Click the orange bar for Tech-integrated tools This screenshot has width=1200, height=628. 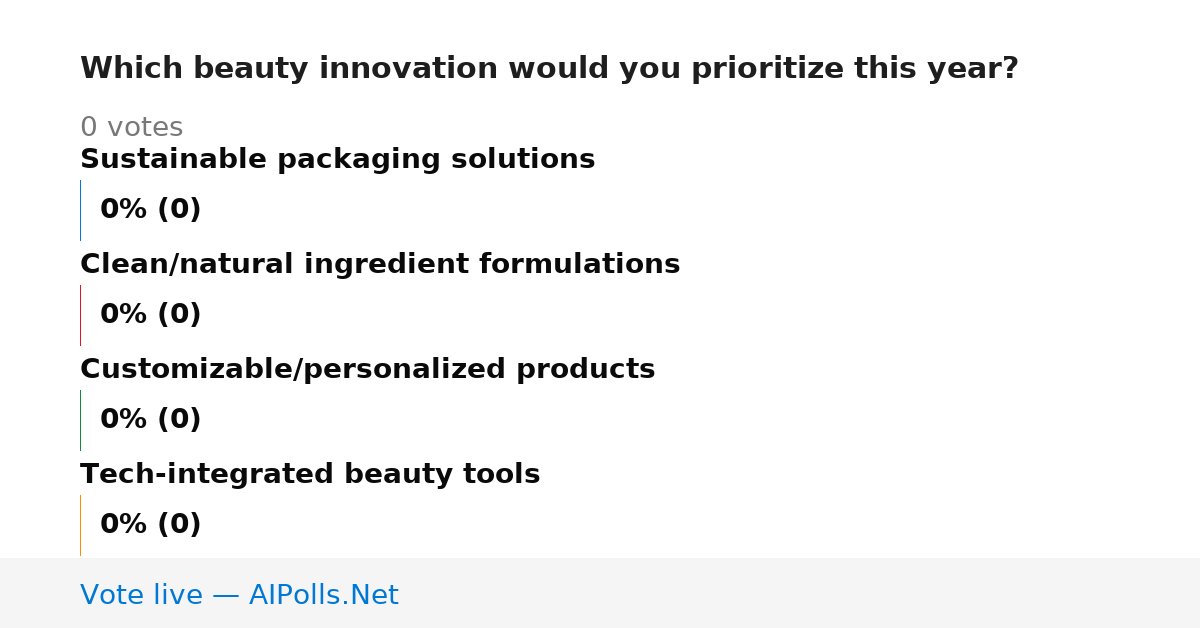click(81, 525)
